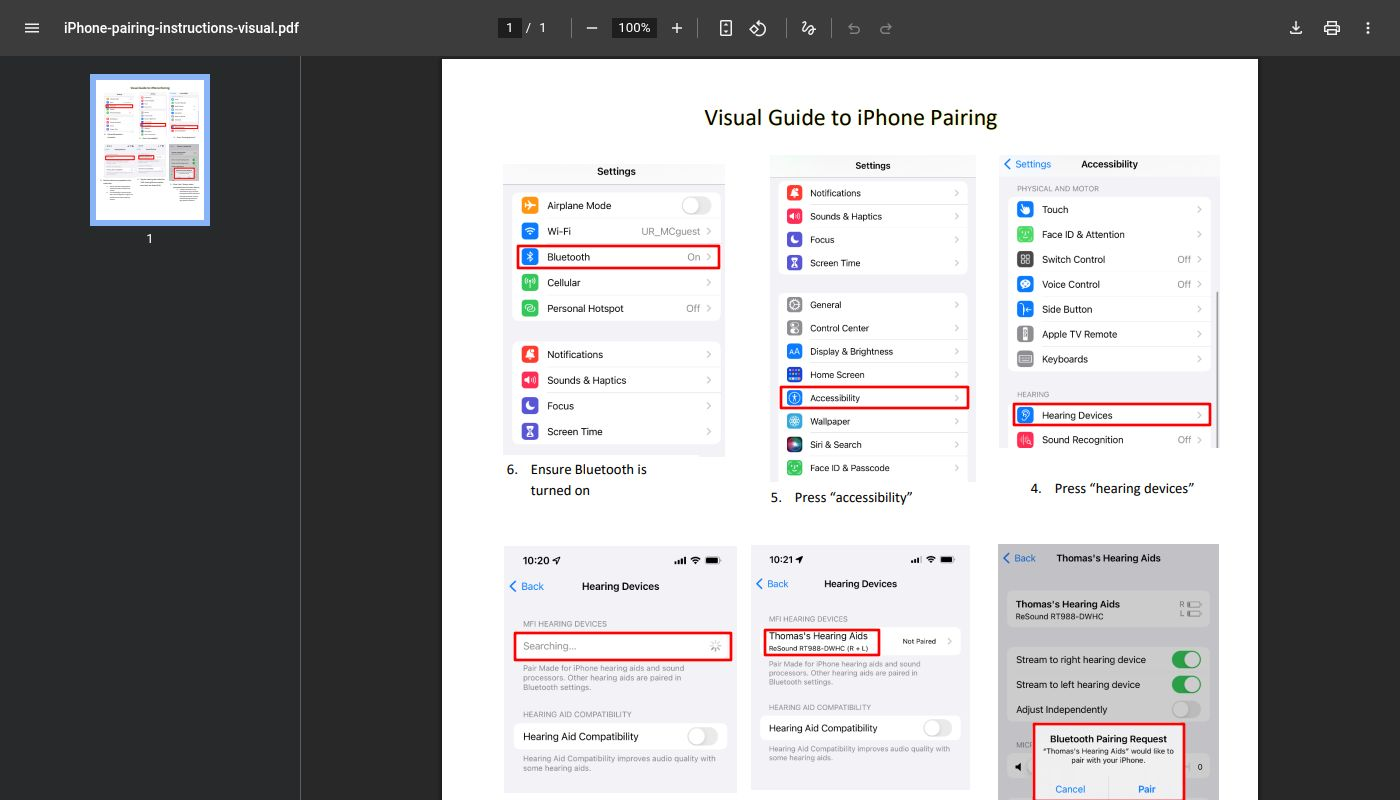The image size is (1400, 800).
Task: Click the zoom in plus icon
Action: (x=677, y=28)
